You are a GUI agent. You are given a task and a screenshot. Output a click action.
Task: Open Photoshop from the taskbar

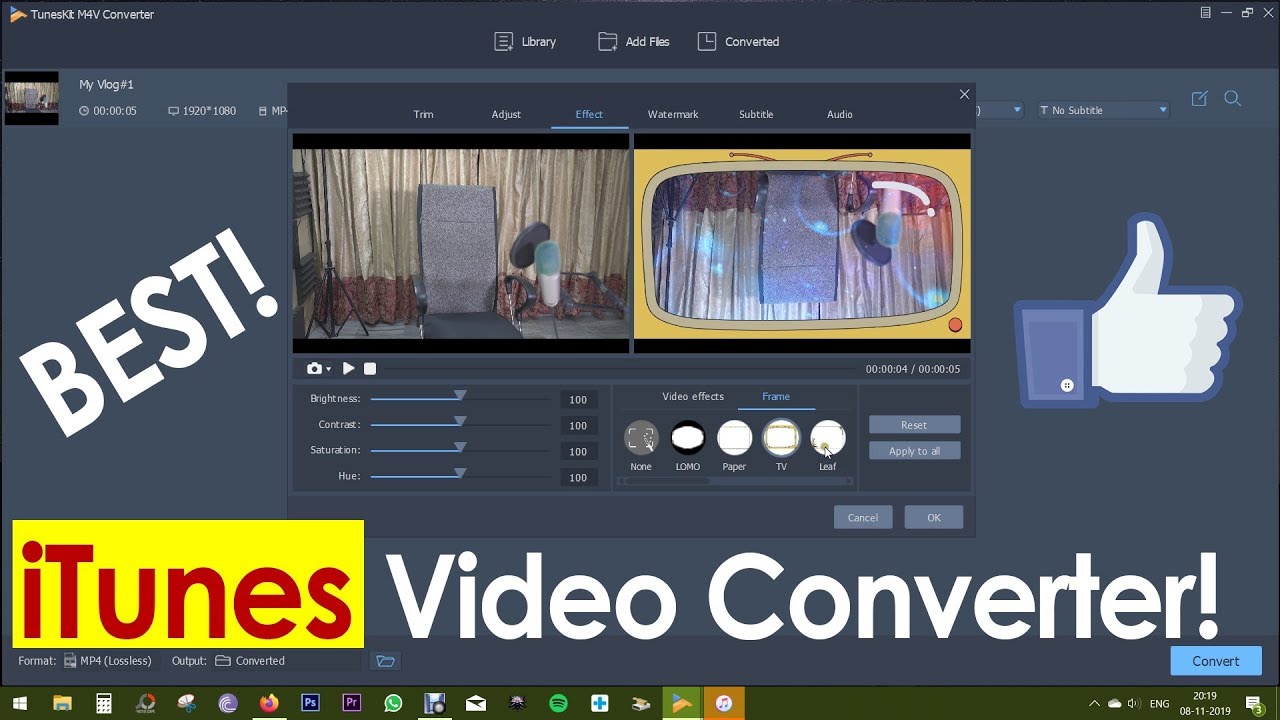310,704
